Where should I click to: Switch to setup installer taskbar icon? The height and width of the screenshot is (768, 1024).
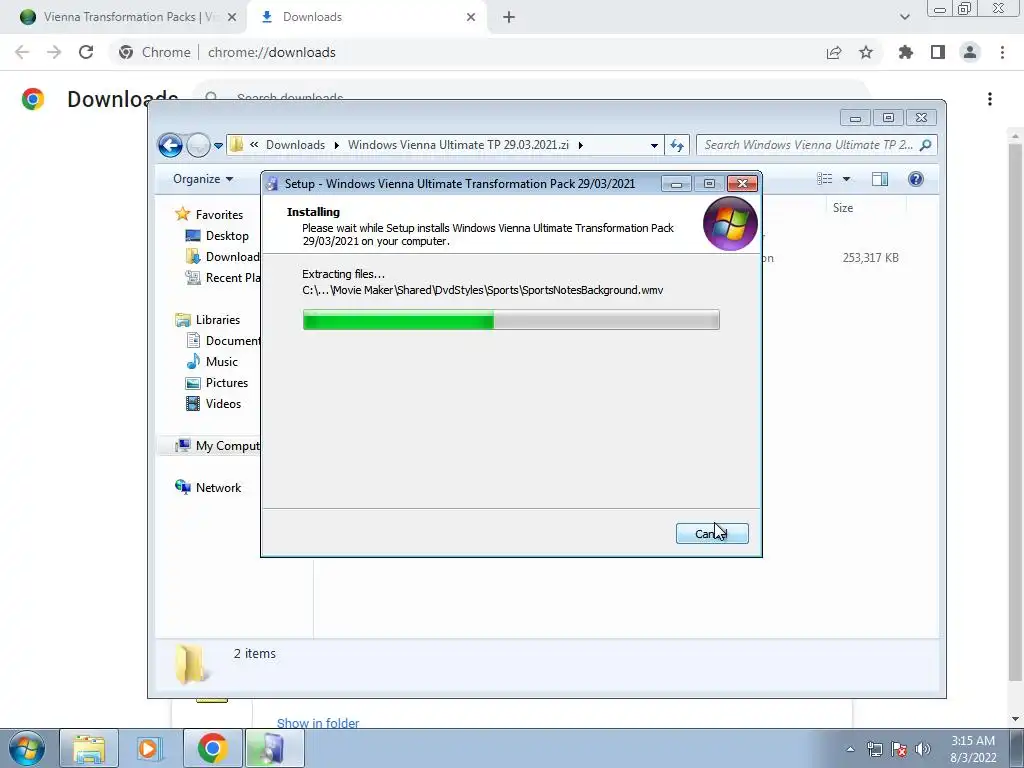point(274,748)
